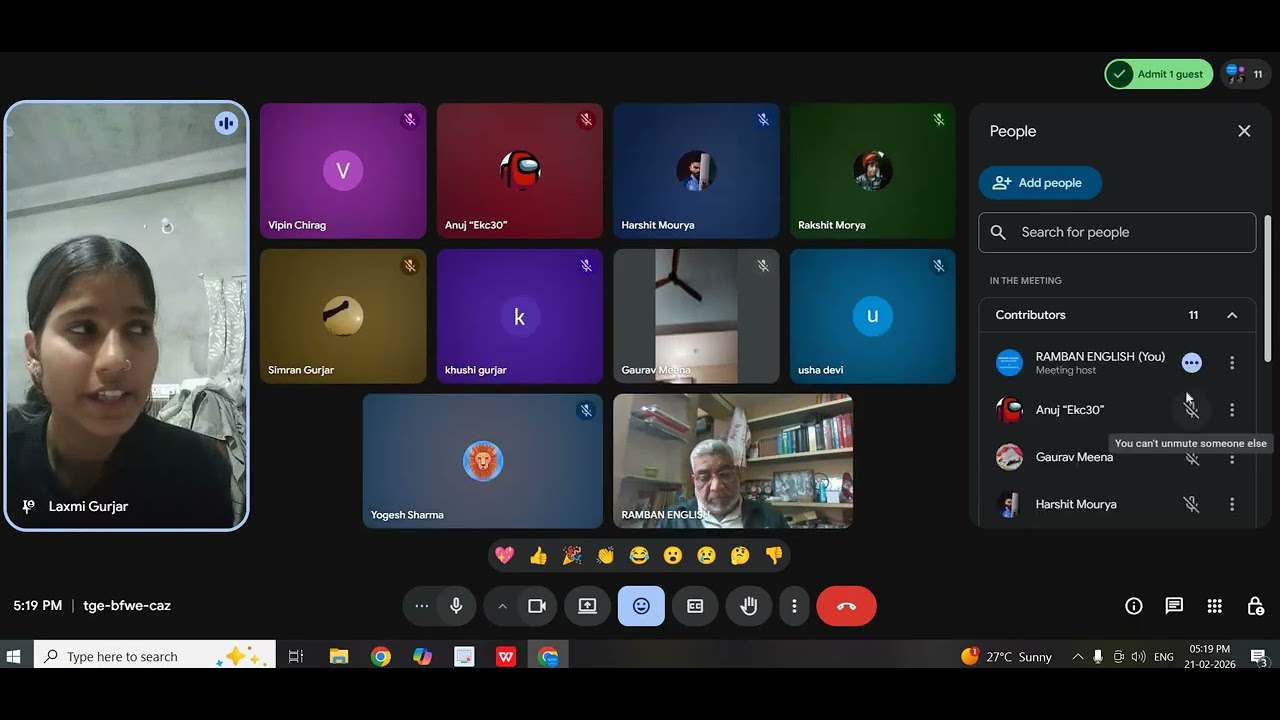1280x720 pixels.
Task: Open the activities grid icon
Action: click(x=1215, y=606)
